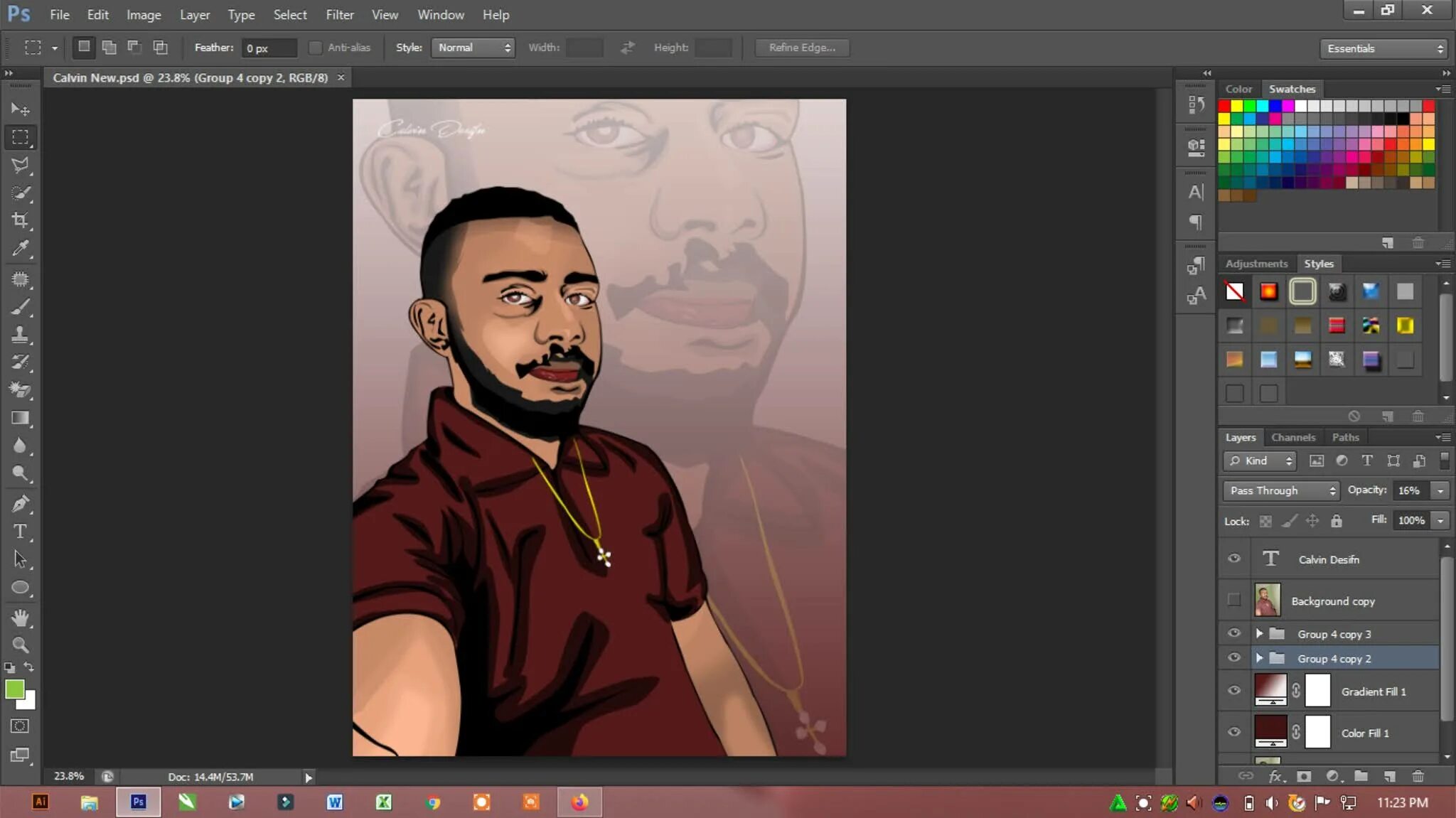Select the Zoom tool in toolbox
Image resolution: width=1456 pixels, height=818 pixels.
pyautogui.click(x=20, y=645)
